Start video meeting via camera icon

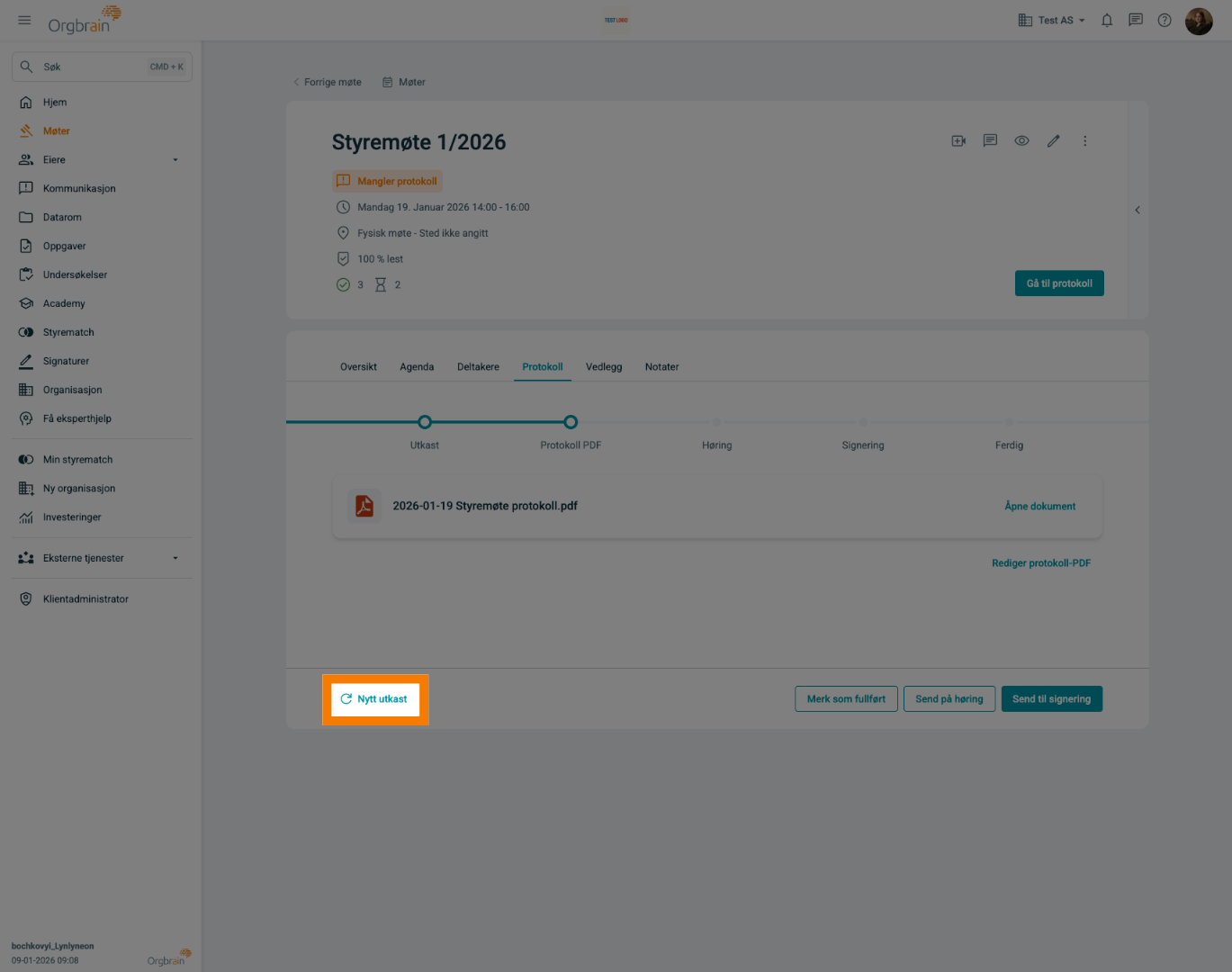pyautogui.click(x=958, y=141)
